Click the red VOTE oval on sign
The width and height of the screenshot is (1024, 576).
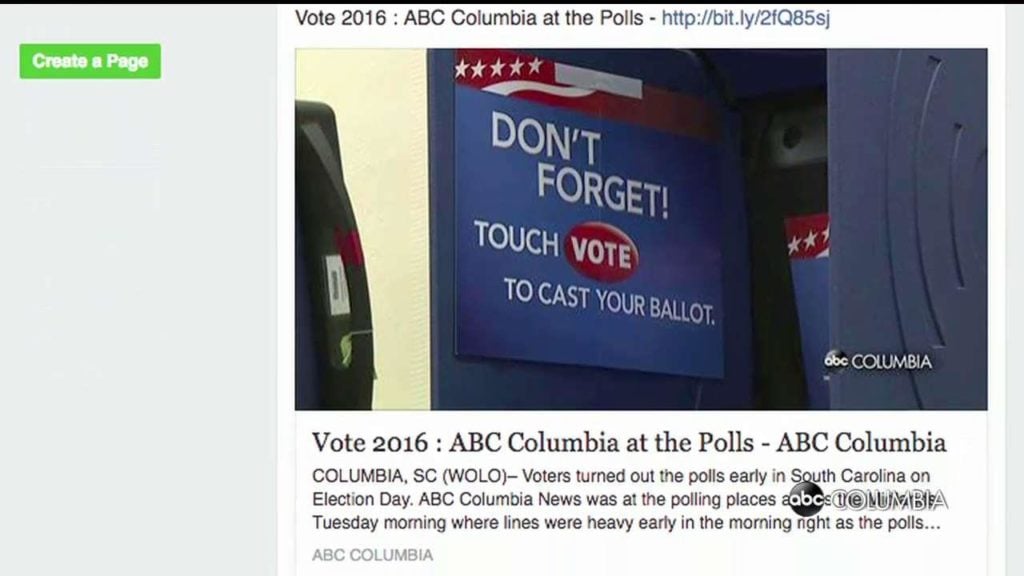pos(601,253)
